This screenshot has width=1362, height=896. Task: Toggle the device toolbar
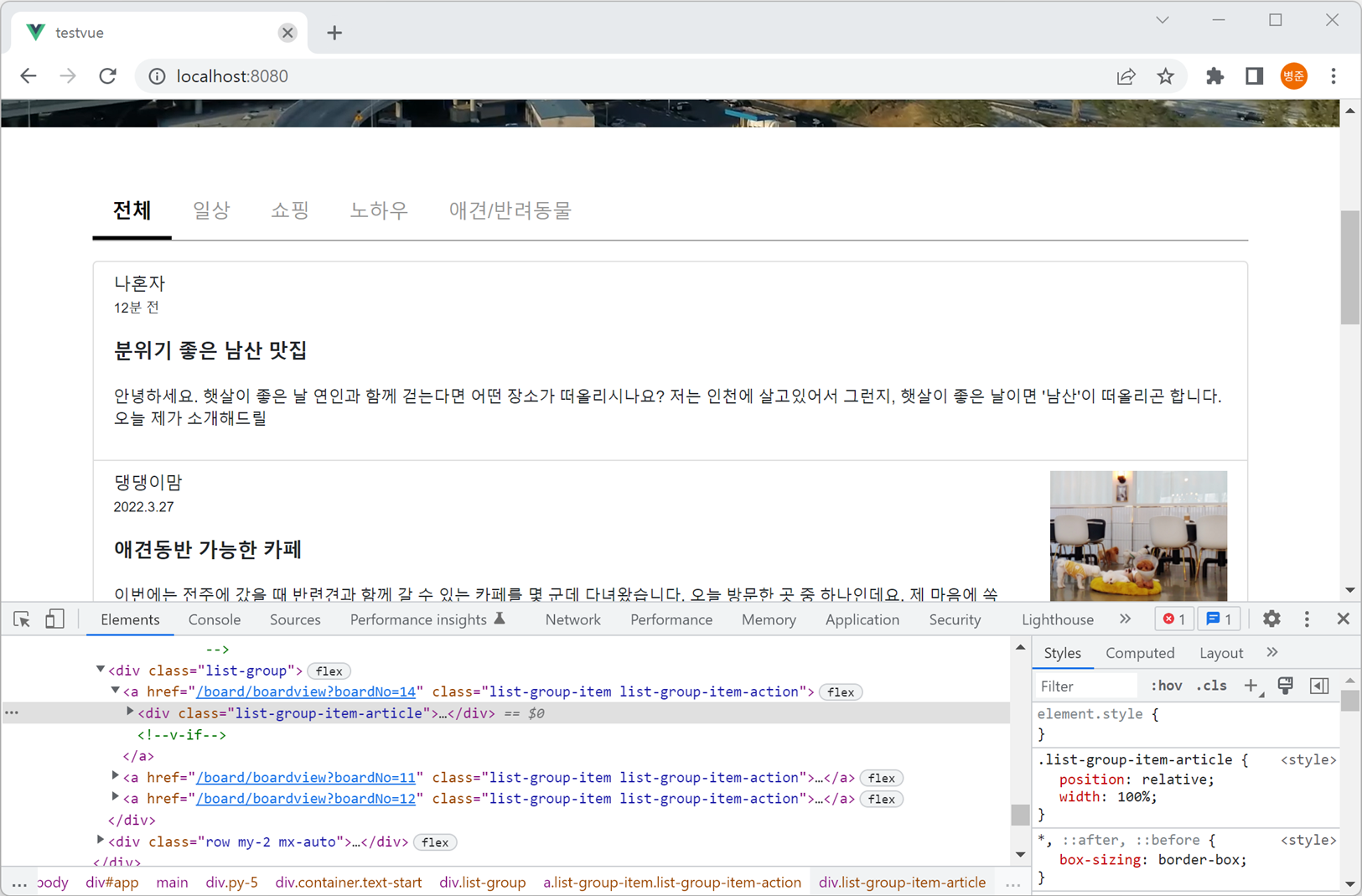coord(54,619)
